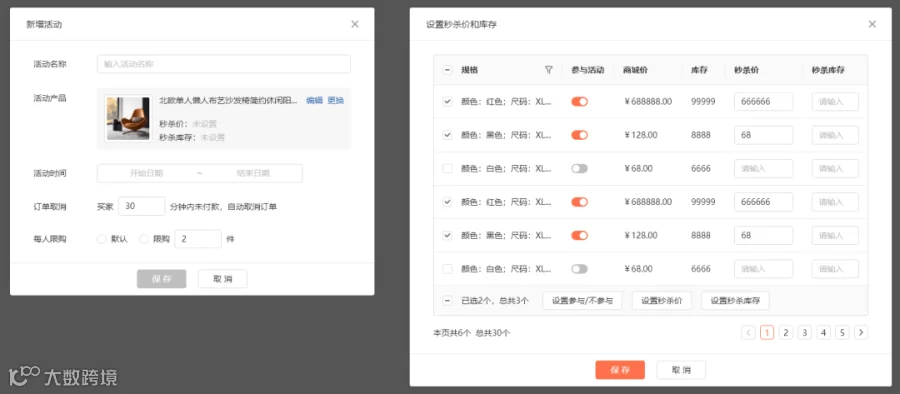Go to previous page with the left arrow

748,332
